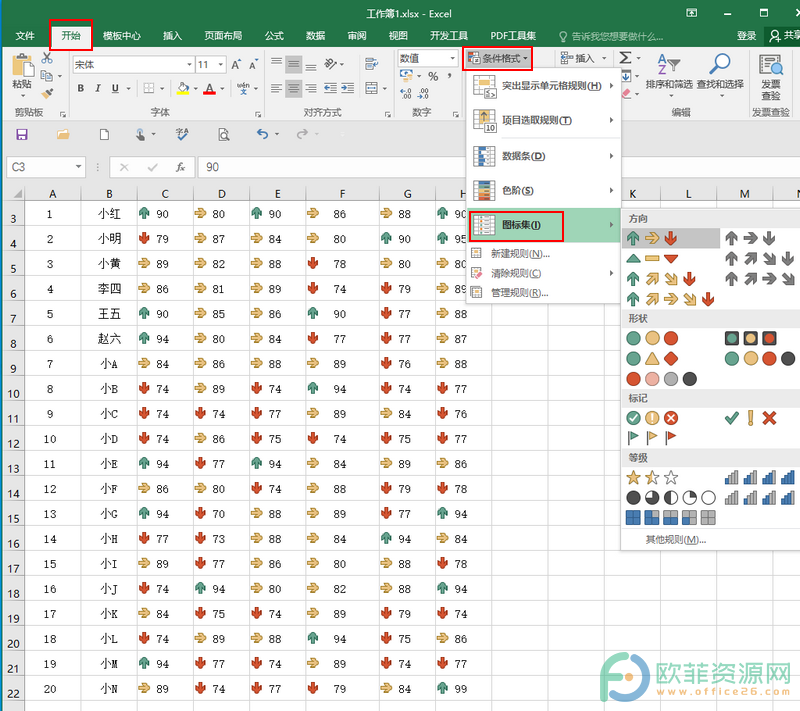800x711 pixels.
Task: Click the spell check icon in quick access bar
Action: (x=182, y=135)
